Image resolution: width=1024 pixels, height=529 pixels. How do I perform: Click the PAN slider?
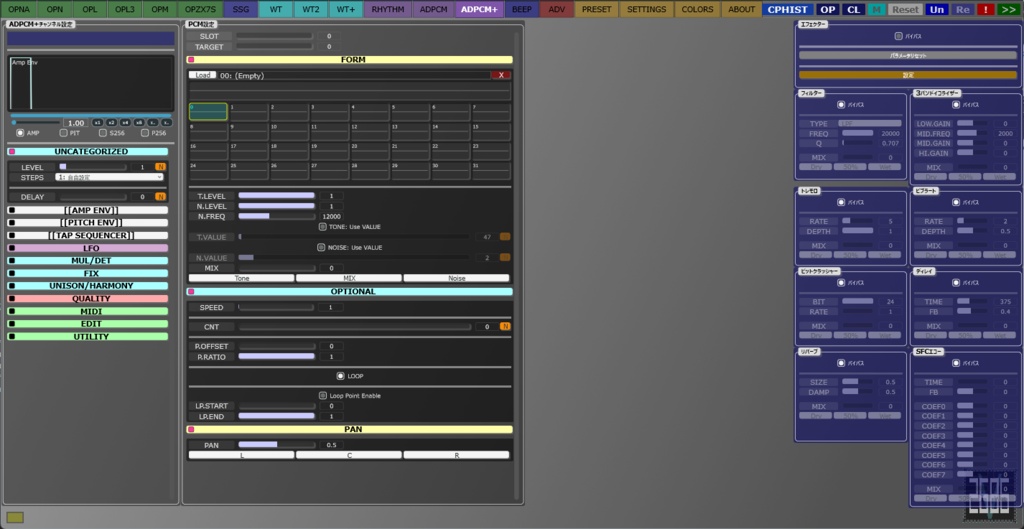pos(276,445)
